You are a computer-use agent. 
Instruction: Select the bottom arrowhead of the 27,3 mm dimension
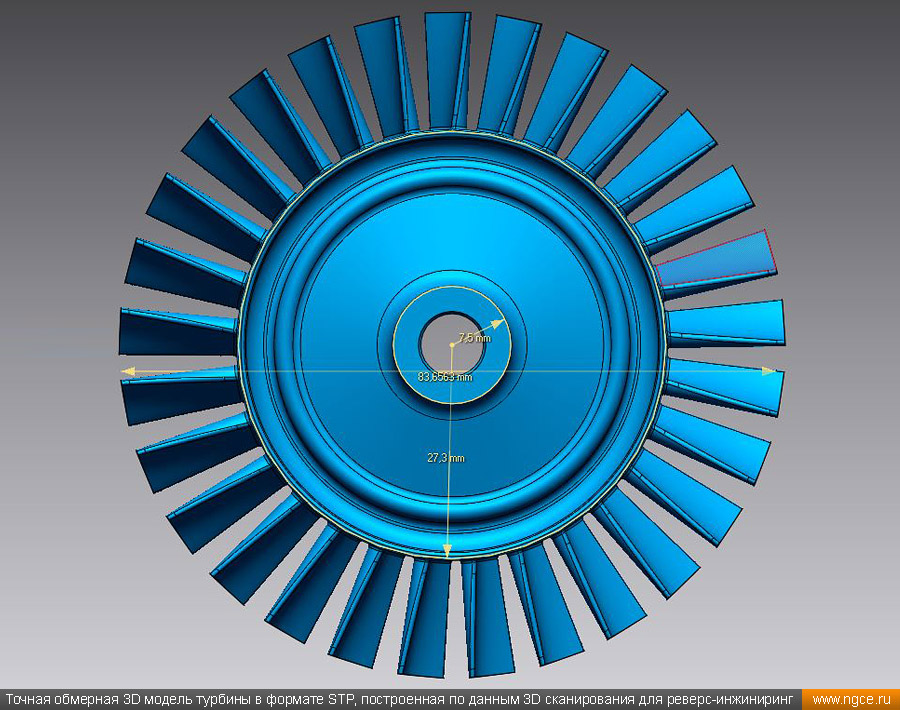click(447, 549)
